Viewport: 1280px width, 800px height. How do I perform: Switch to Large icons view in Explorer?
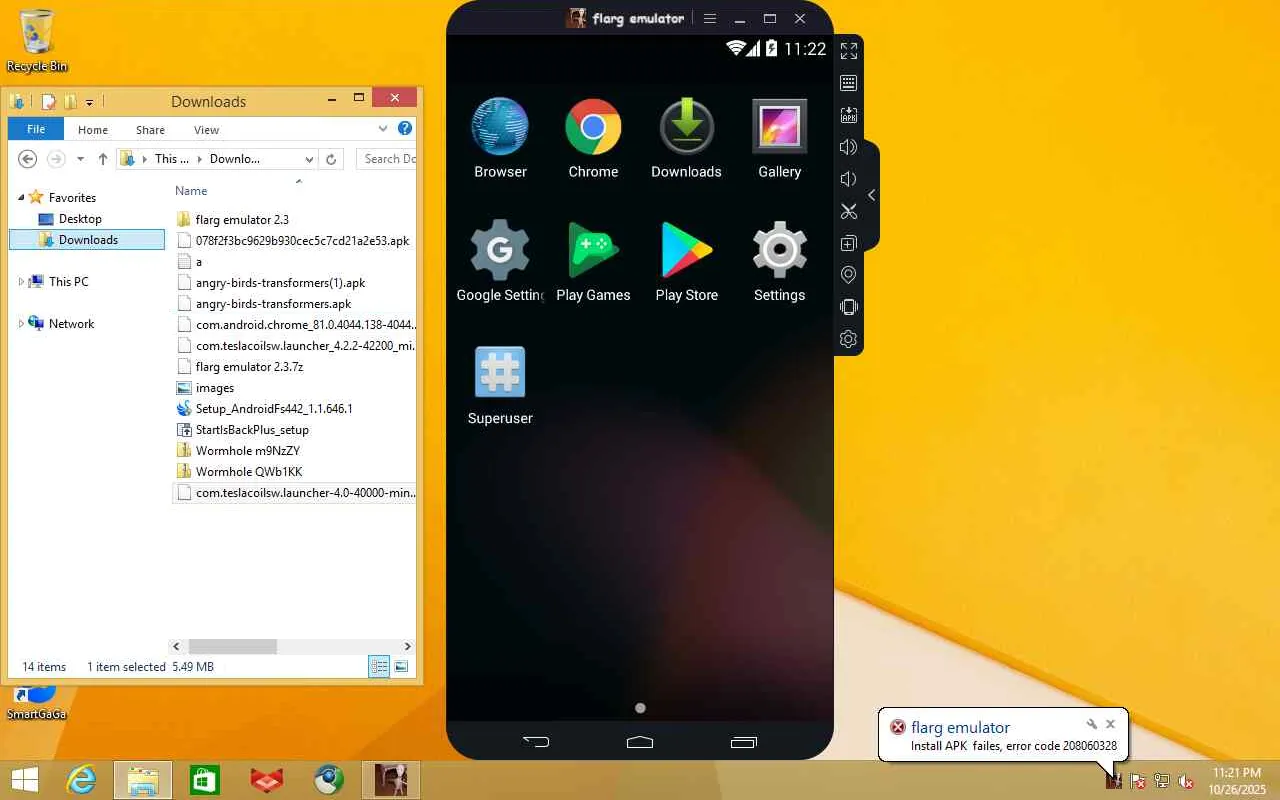401,667
